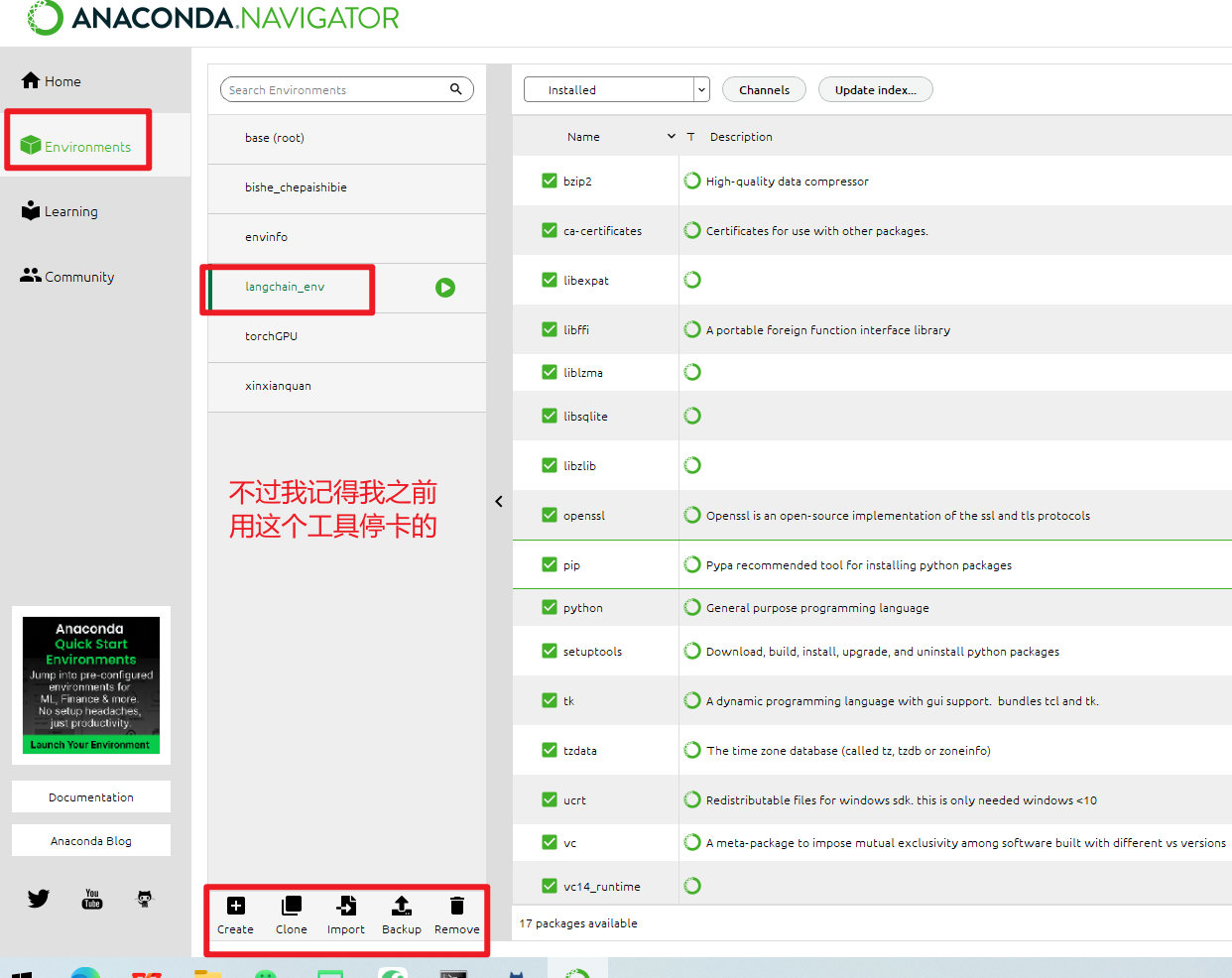Click the Remove environment trash icon

click(456, 906)
